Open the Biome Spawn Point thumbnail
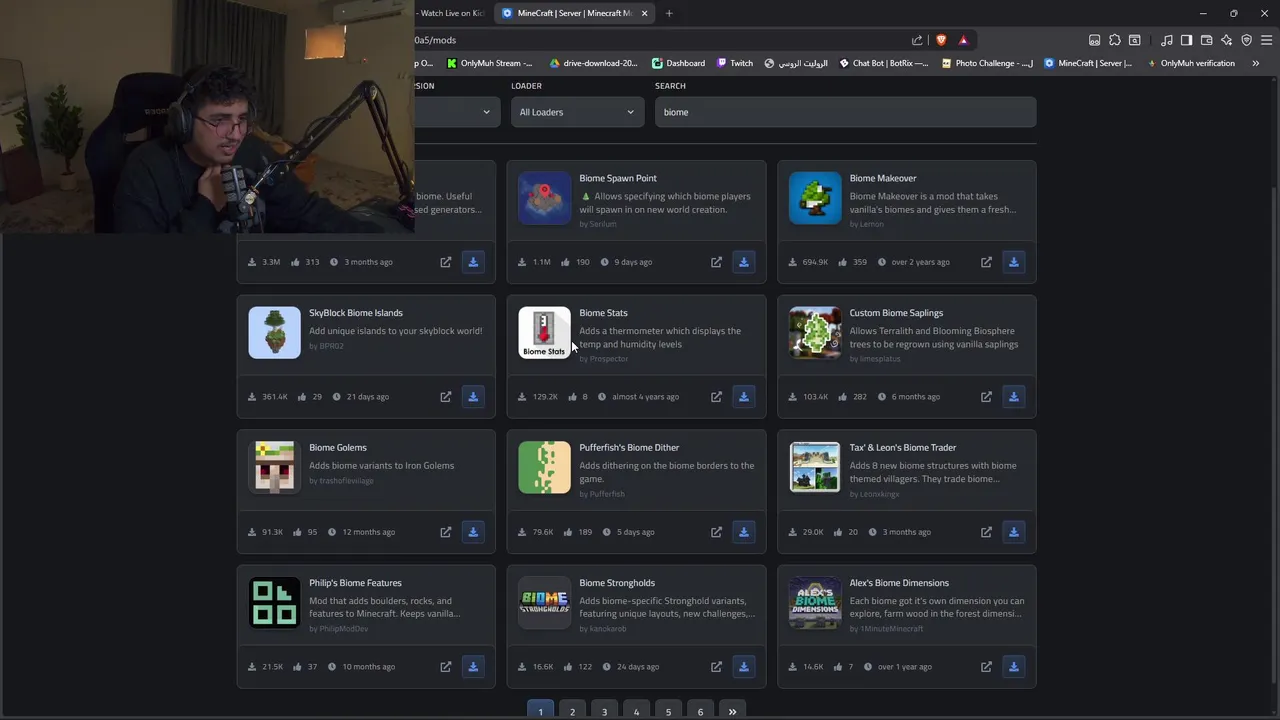This screenshot has width=1280, height=720. [x=544, y=198]
